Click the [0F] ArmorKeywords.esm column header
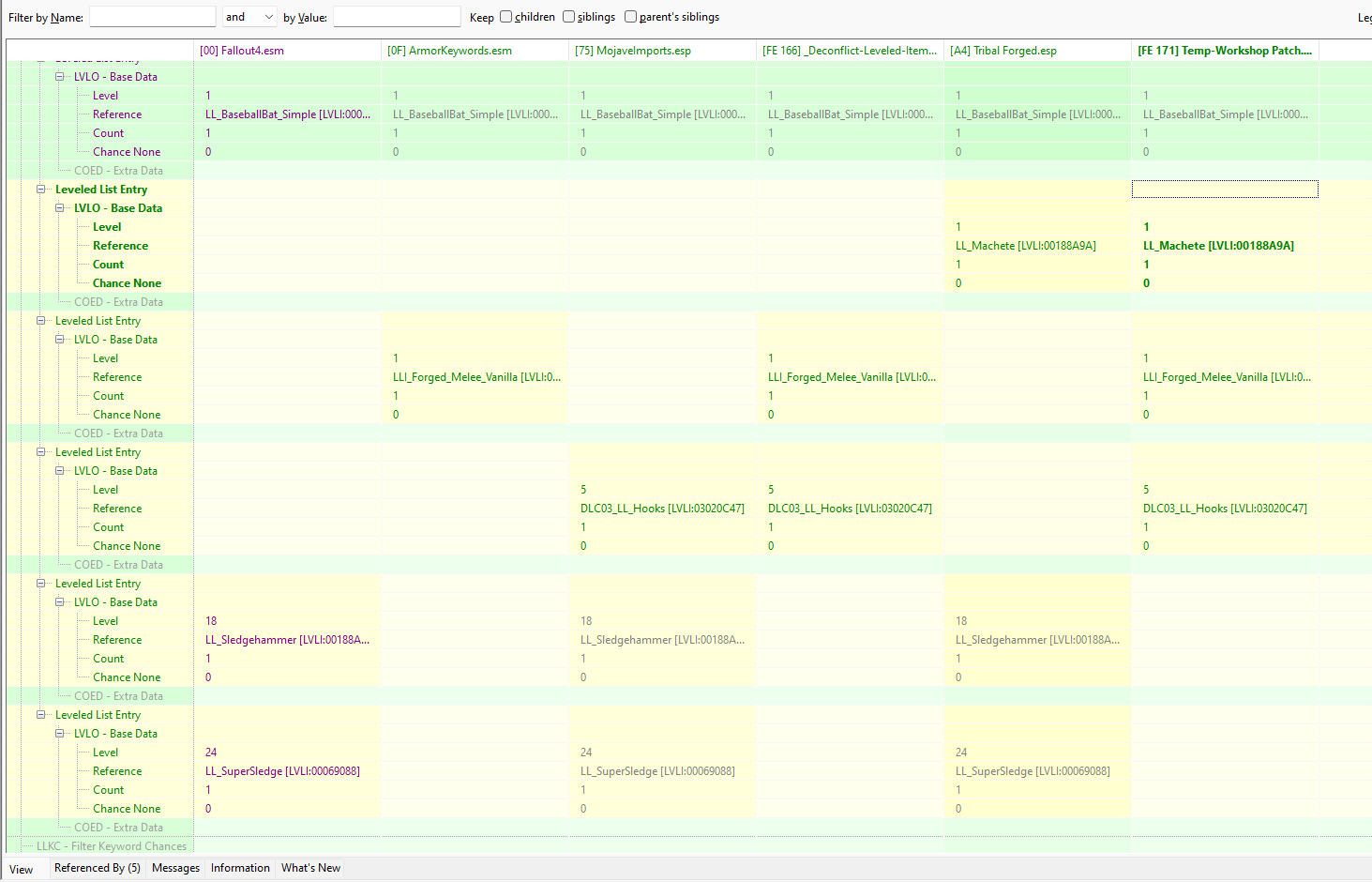Screen dimensions: 1372x882 coord(475,51)
